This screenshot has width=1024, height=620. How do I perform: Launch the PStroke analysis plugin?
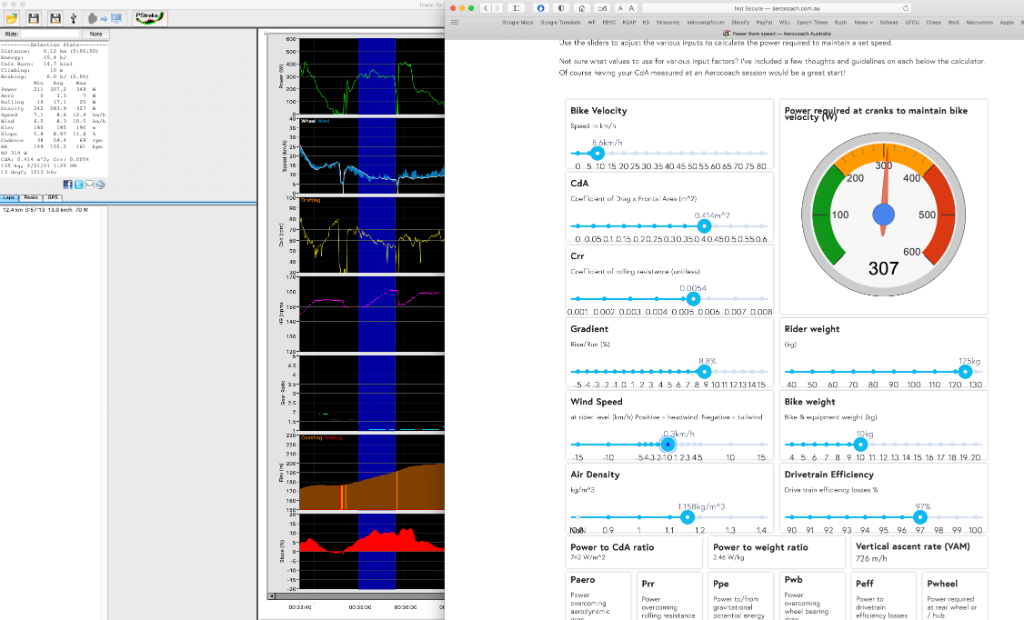(148, 17)
